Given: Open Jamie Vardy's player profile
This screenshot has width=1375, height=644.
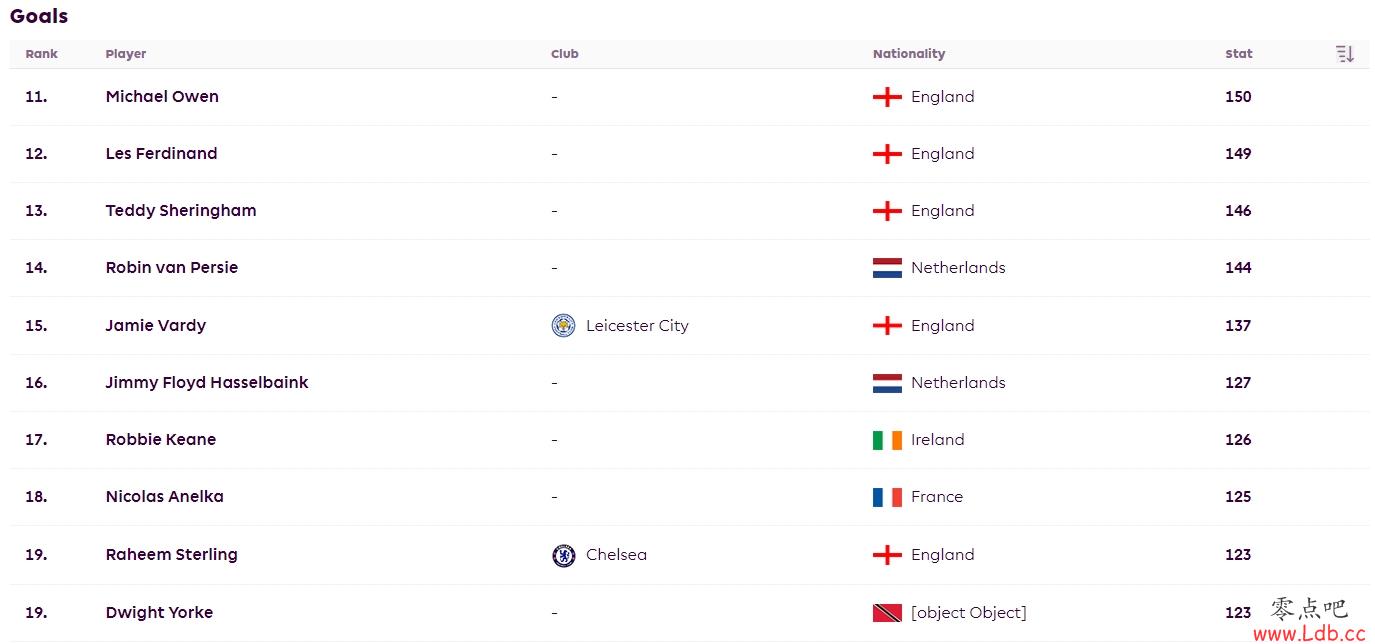Looking at the screenshot, I should 156,326.
